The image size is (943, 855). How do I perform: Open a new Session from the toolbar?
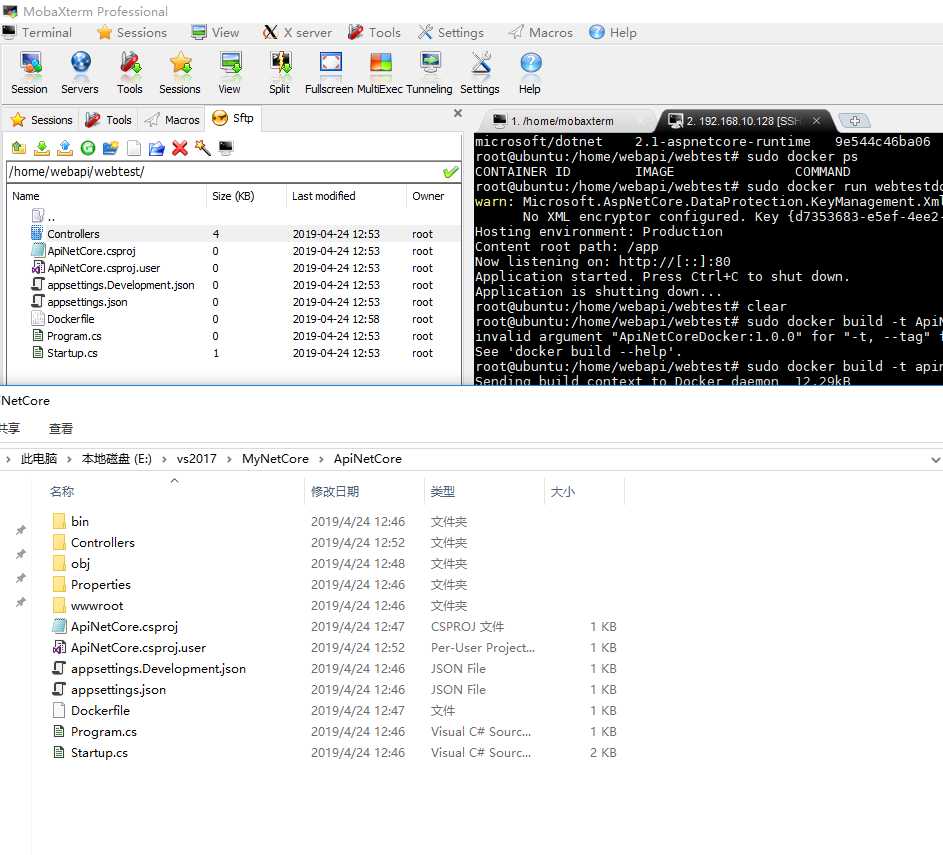coord(29,73)
